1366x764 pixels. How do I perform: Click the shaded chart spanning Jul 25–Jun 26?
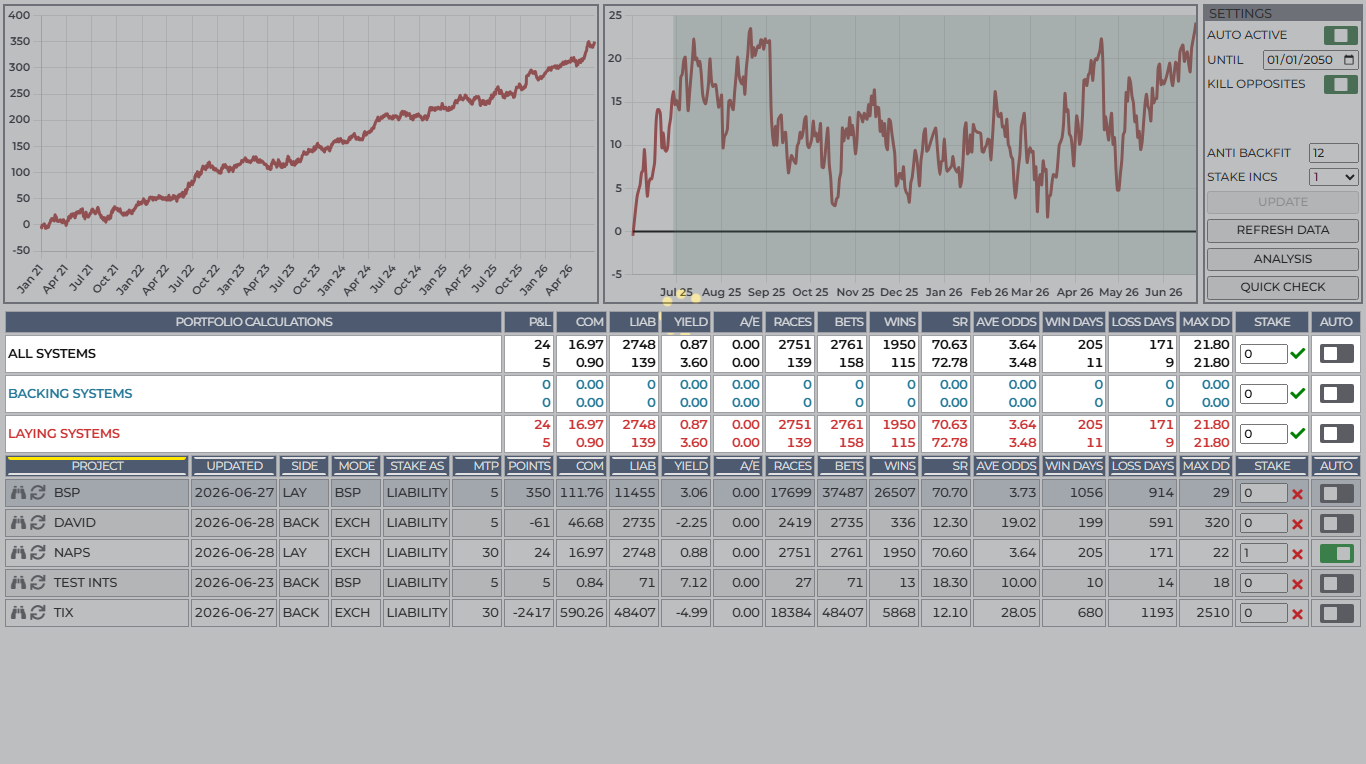[x=901, y=154]
